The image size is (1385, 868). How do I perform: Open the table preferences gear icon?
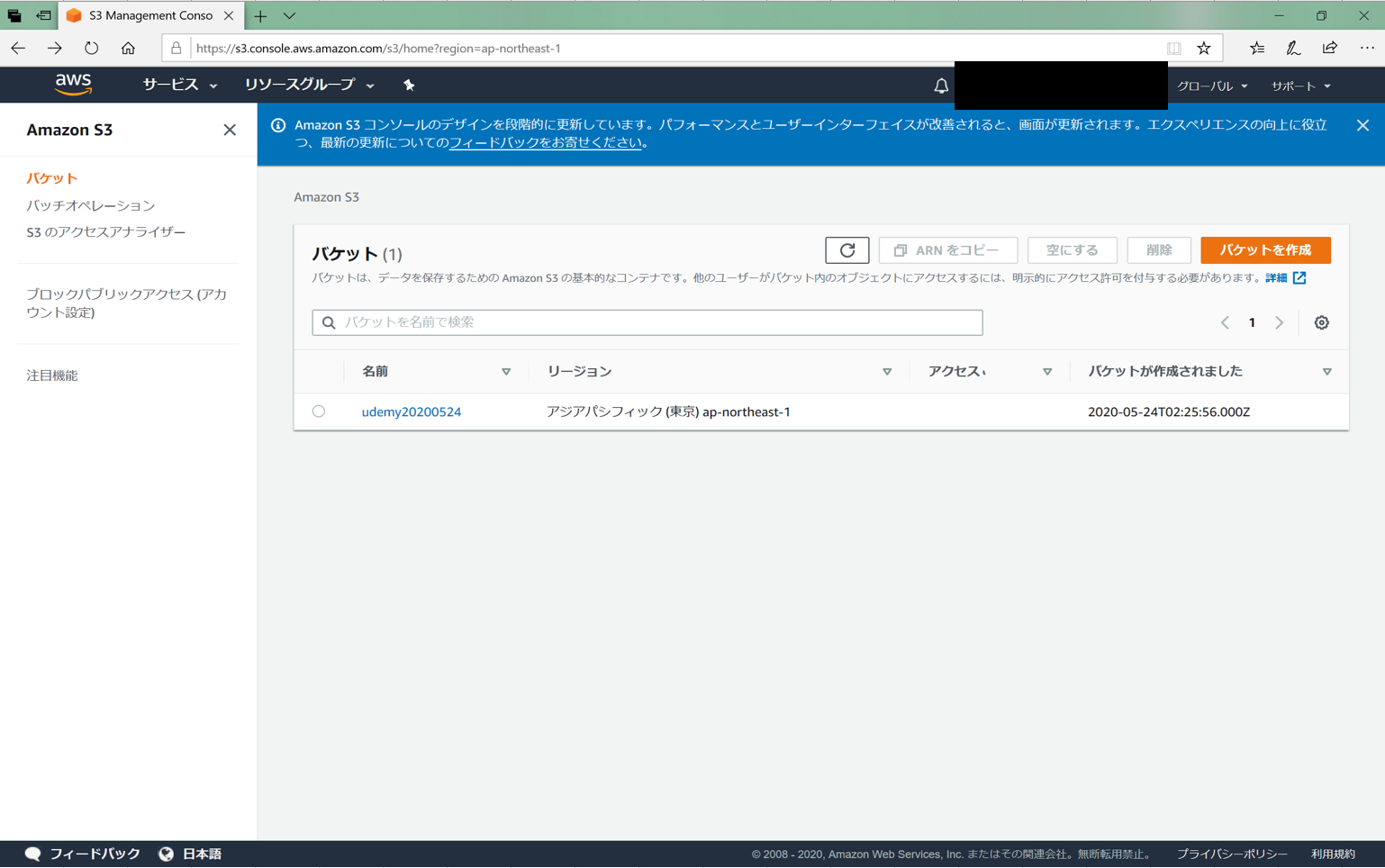(1321, 322)
